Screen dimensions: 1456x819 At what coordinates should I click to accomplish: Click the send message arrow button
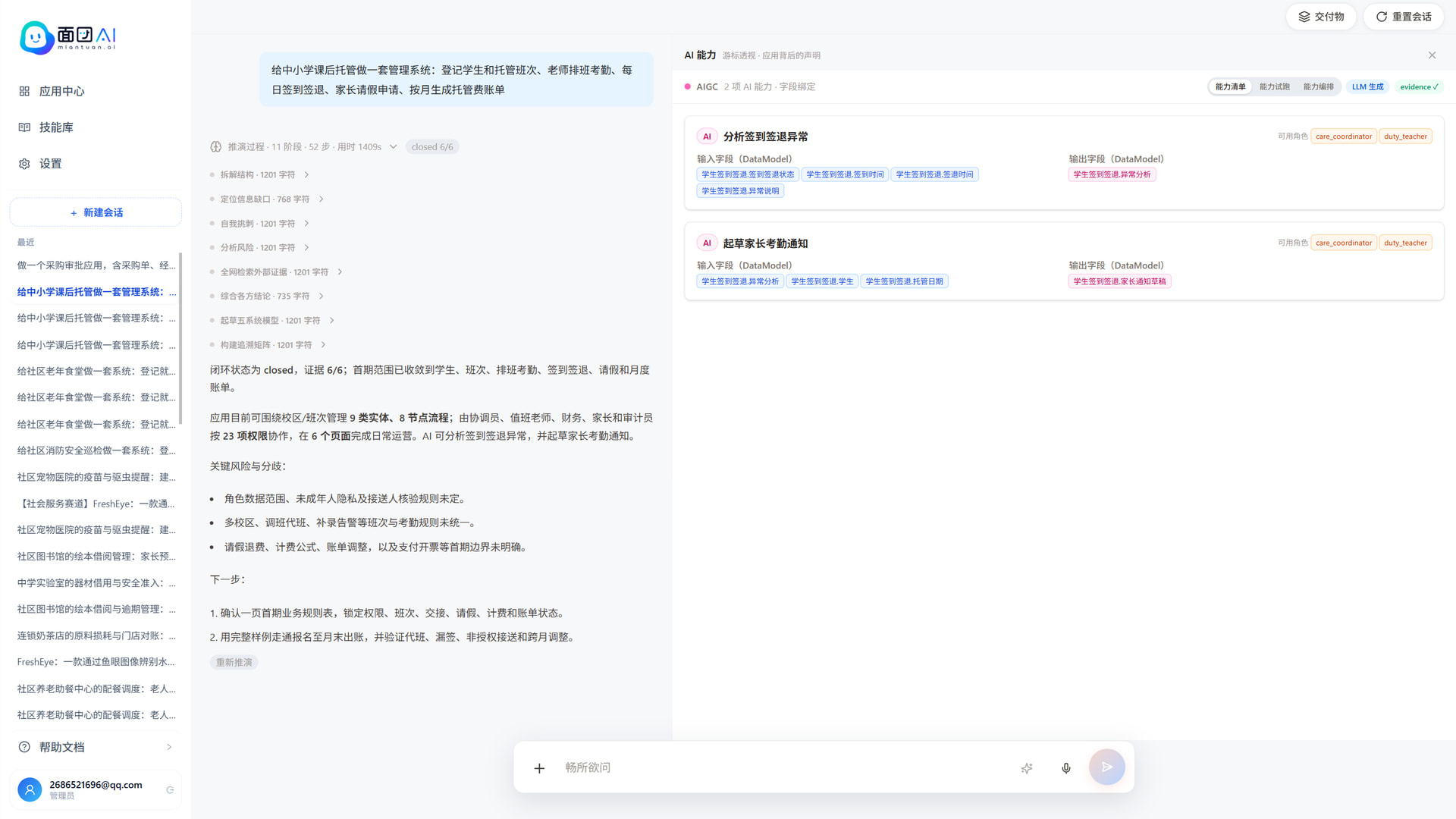pyautogui.click(x=1107, y=767)
